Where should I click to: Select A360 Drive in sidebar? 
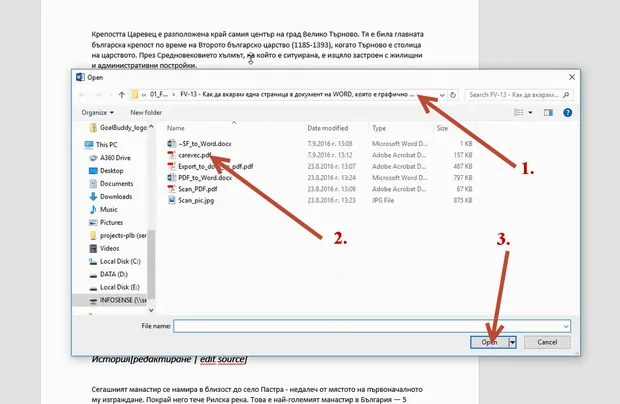(x=115, y=158)
